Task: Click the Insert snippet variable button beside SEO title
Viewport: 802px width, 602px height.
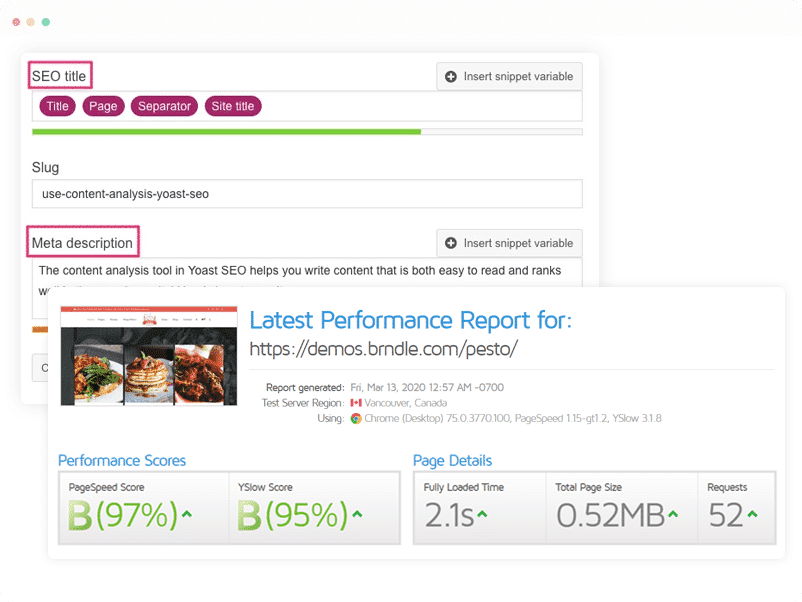Action: click(x=509, y=77)
